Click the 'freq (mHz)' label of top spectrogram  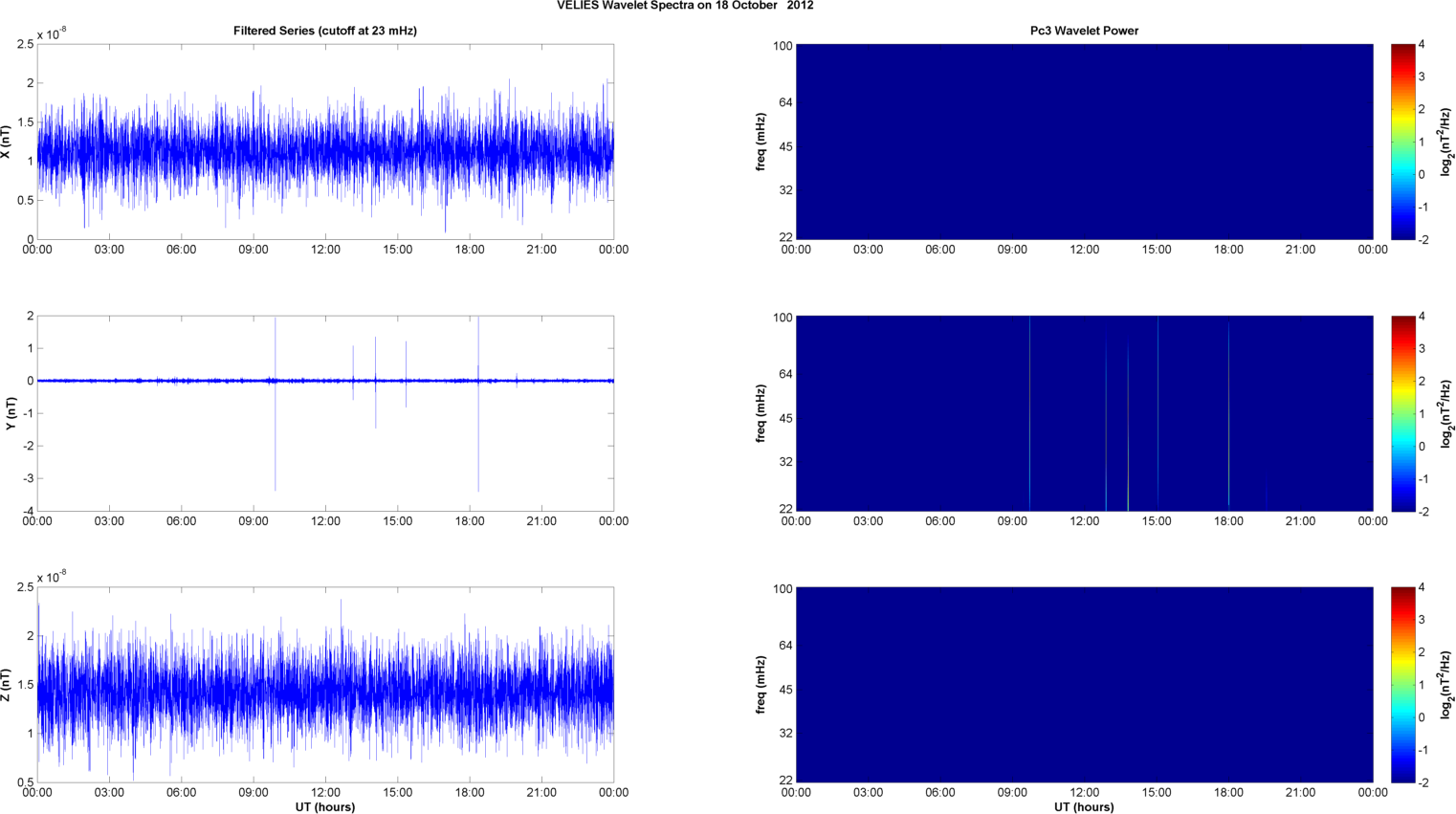tap(761, 142)
